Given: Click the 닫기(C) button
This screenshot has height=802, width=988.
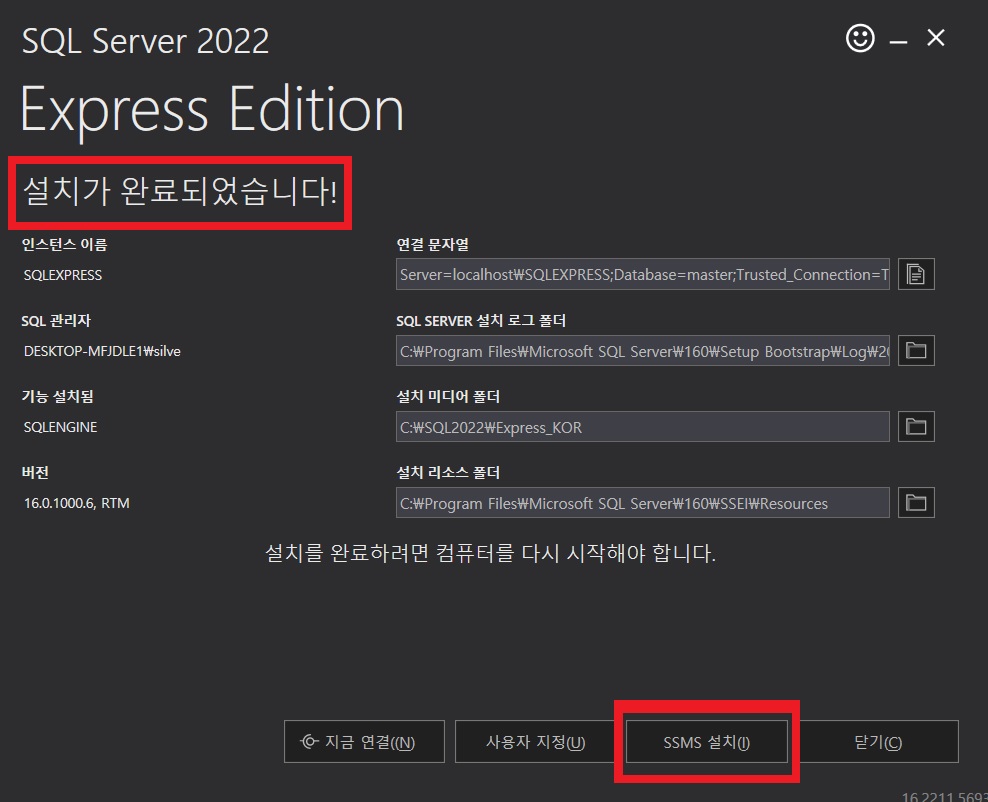Looking at the screenshot, I should pyautogui.click(x=879, y=741).
